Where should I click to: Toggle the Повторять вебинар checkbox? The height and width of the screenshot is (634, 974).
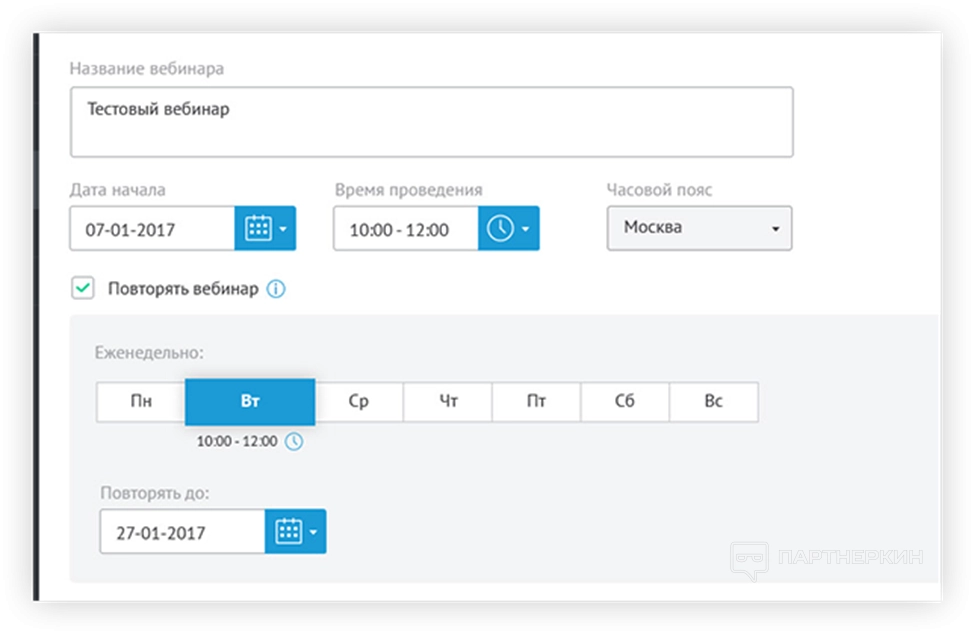pyautogui.click(x=82, y=289)
